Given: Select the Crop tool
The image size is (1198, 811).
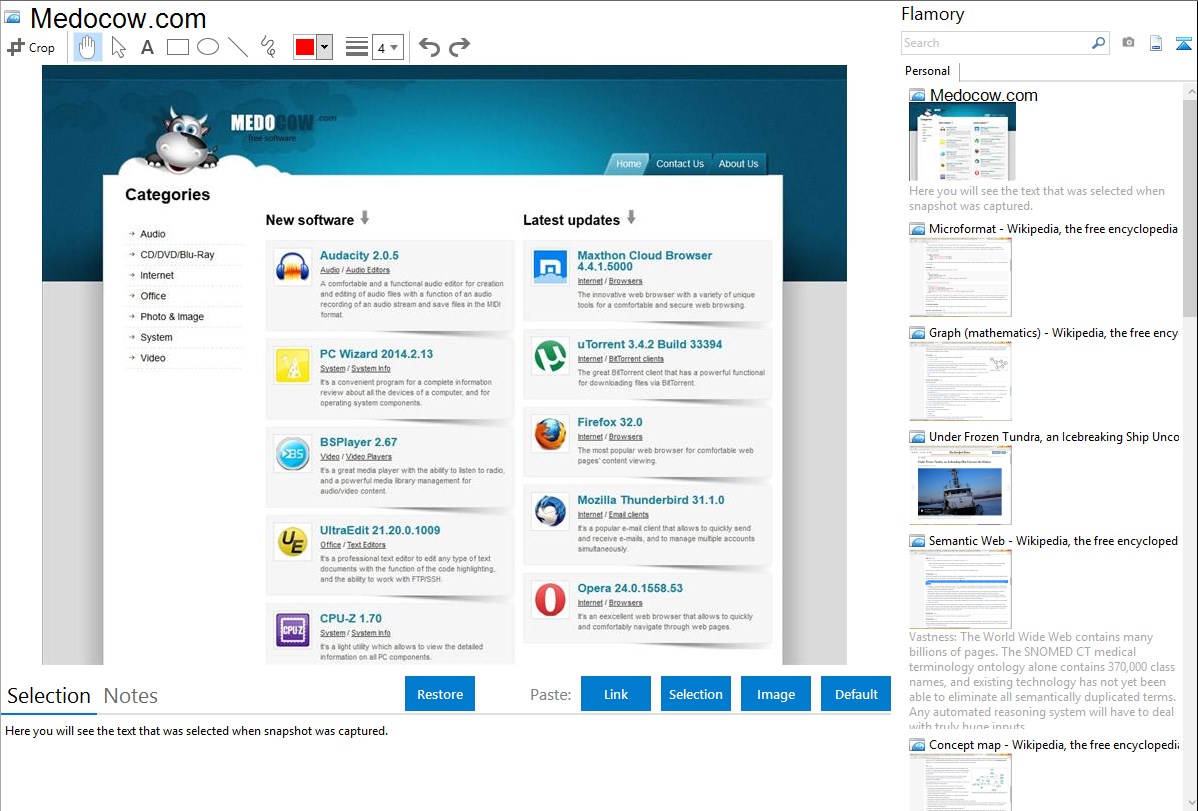Looking at the screenshot, I should tap(31, 47).
